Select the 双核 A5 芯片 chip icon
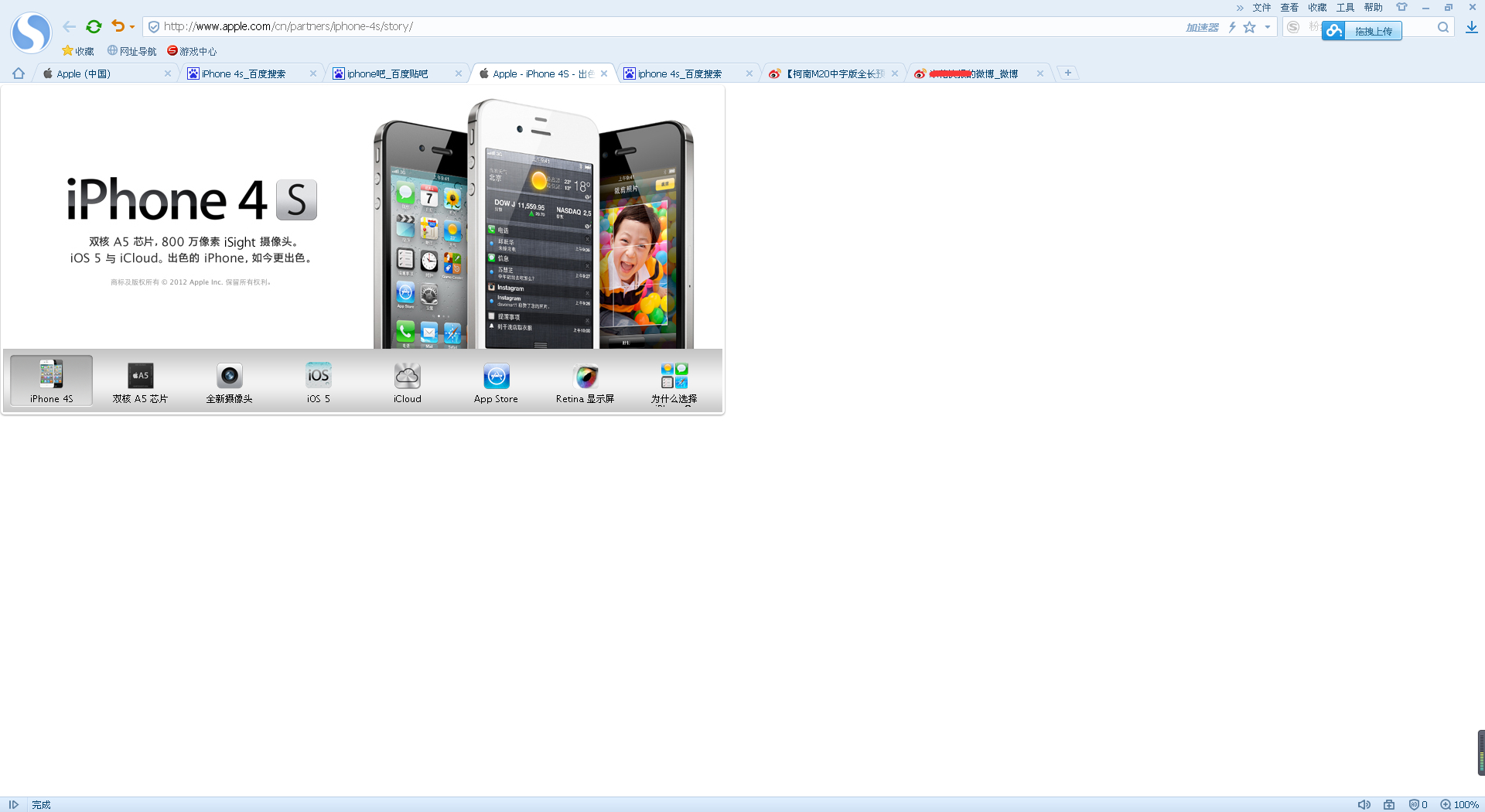This screenshot has width=1485, height=812. tap(140, 376)
